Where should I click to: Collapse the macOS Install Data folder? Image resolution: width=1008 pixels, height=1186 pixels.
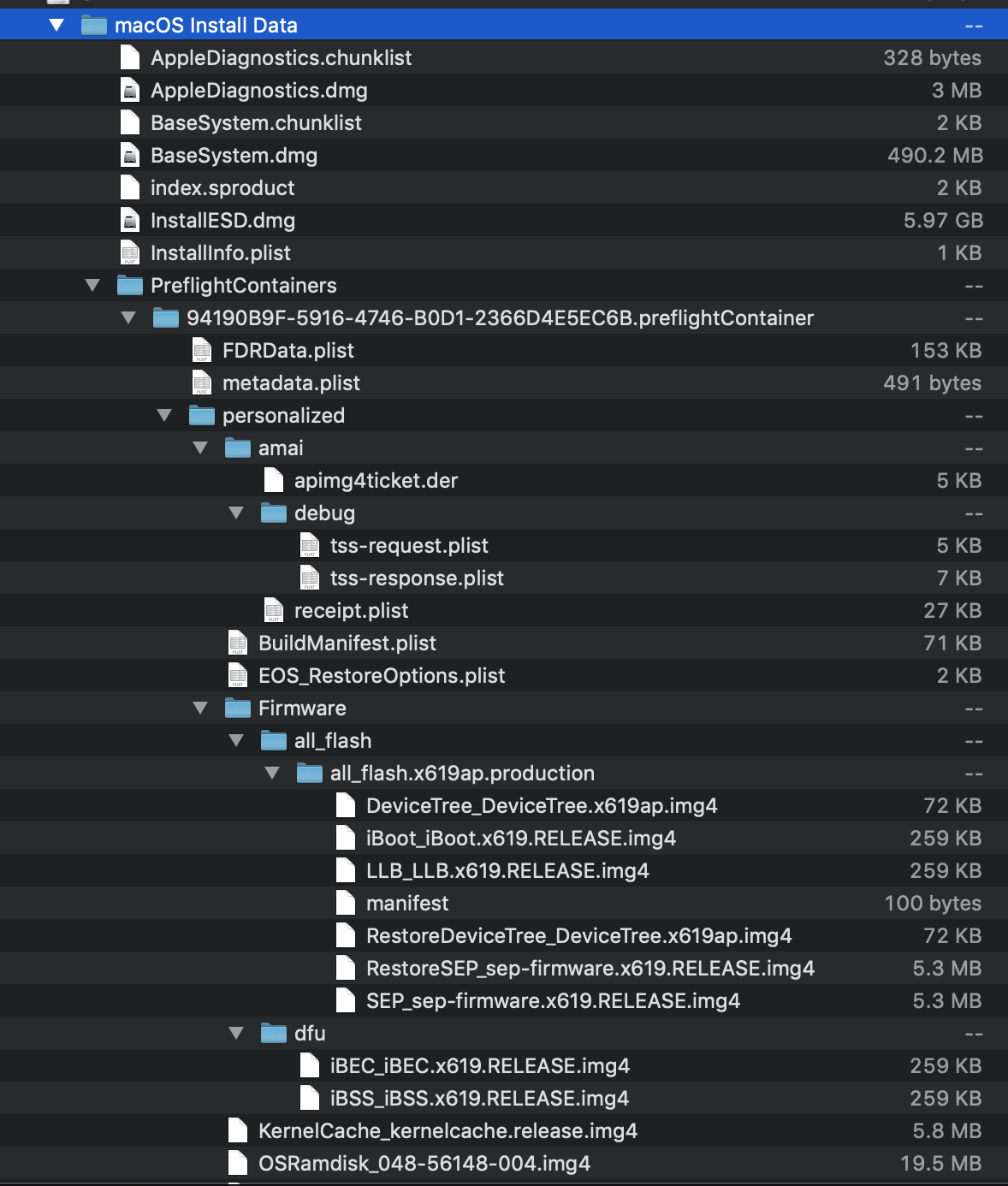pyautogui.click(x=56, y=26)
